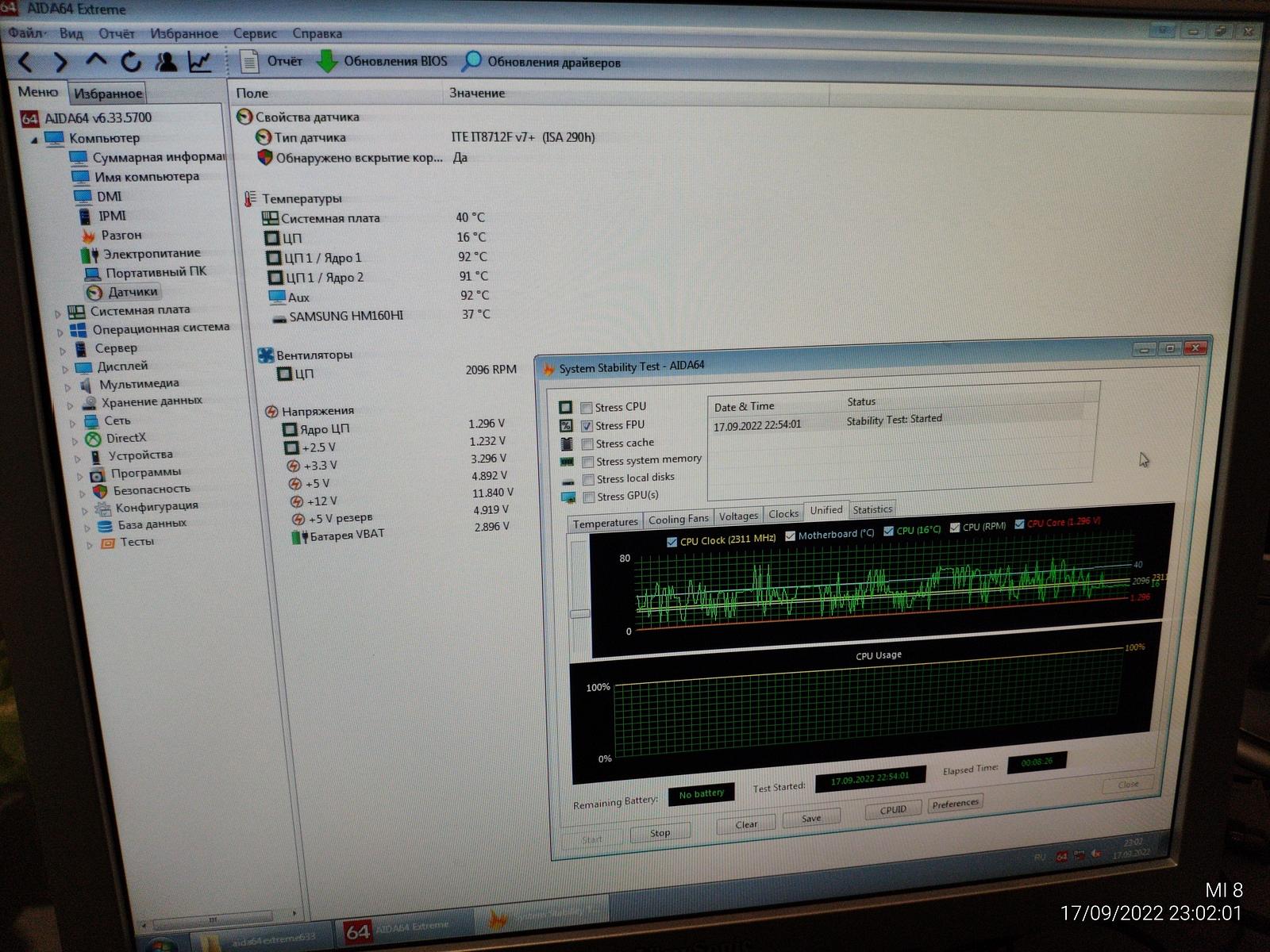Click the DirectX Xbox icon

click(94, 439)
